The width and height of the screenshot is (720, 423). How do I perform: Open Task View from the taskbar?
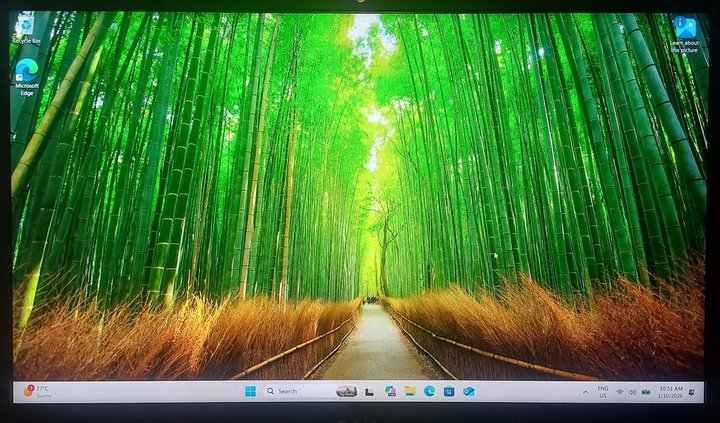point(370,392)
